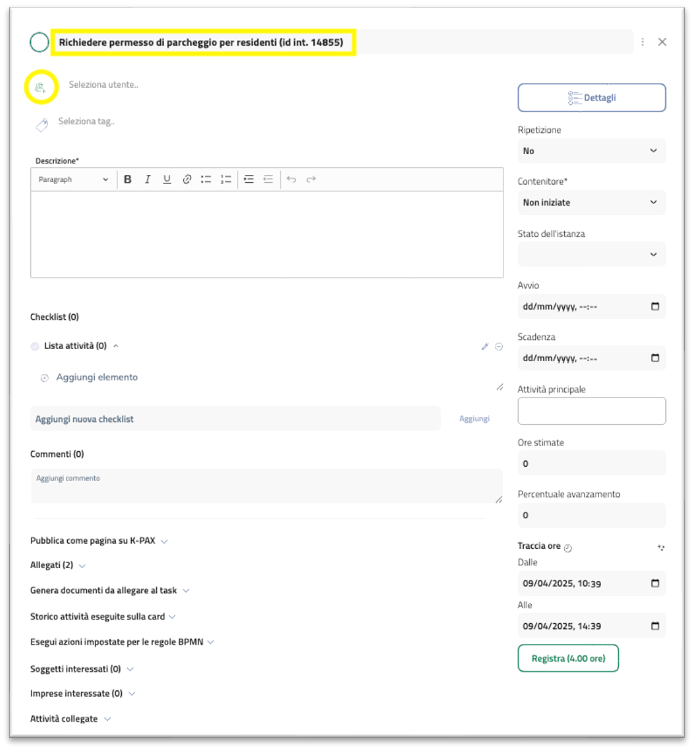Insert a link using the editor toolbar
The image size is (693, 750).
pos(186,180)
